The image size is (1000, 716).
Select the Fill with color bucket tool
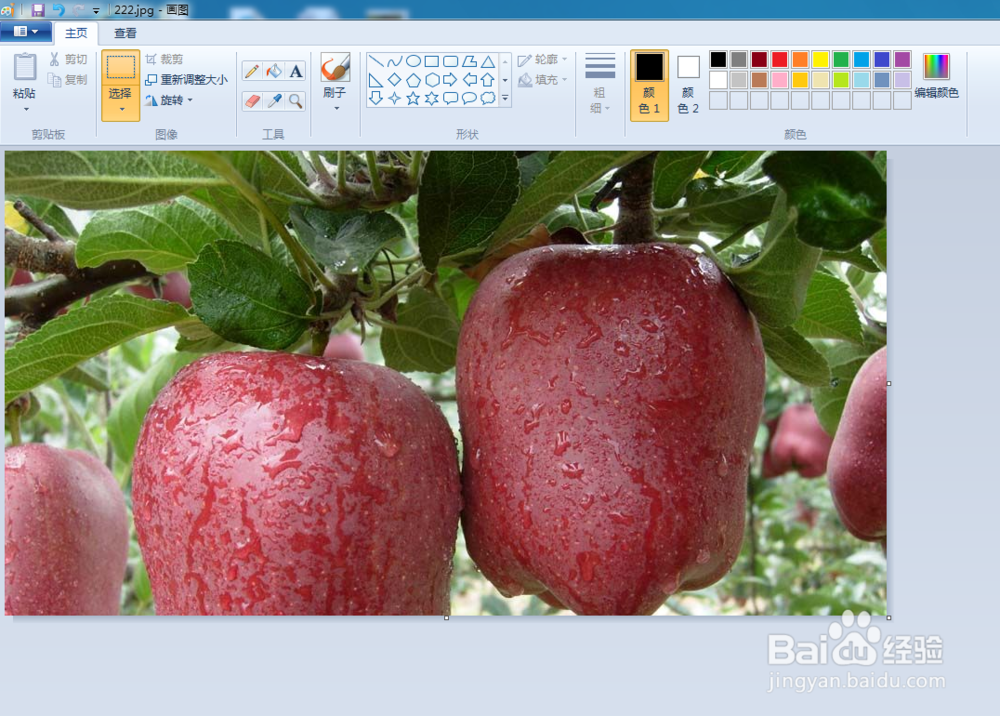274,71
